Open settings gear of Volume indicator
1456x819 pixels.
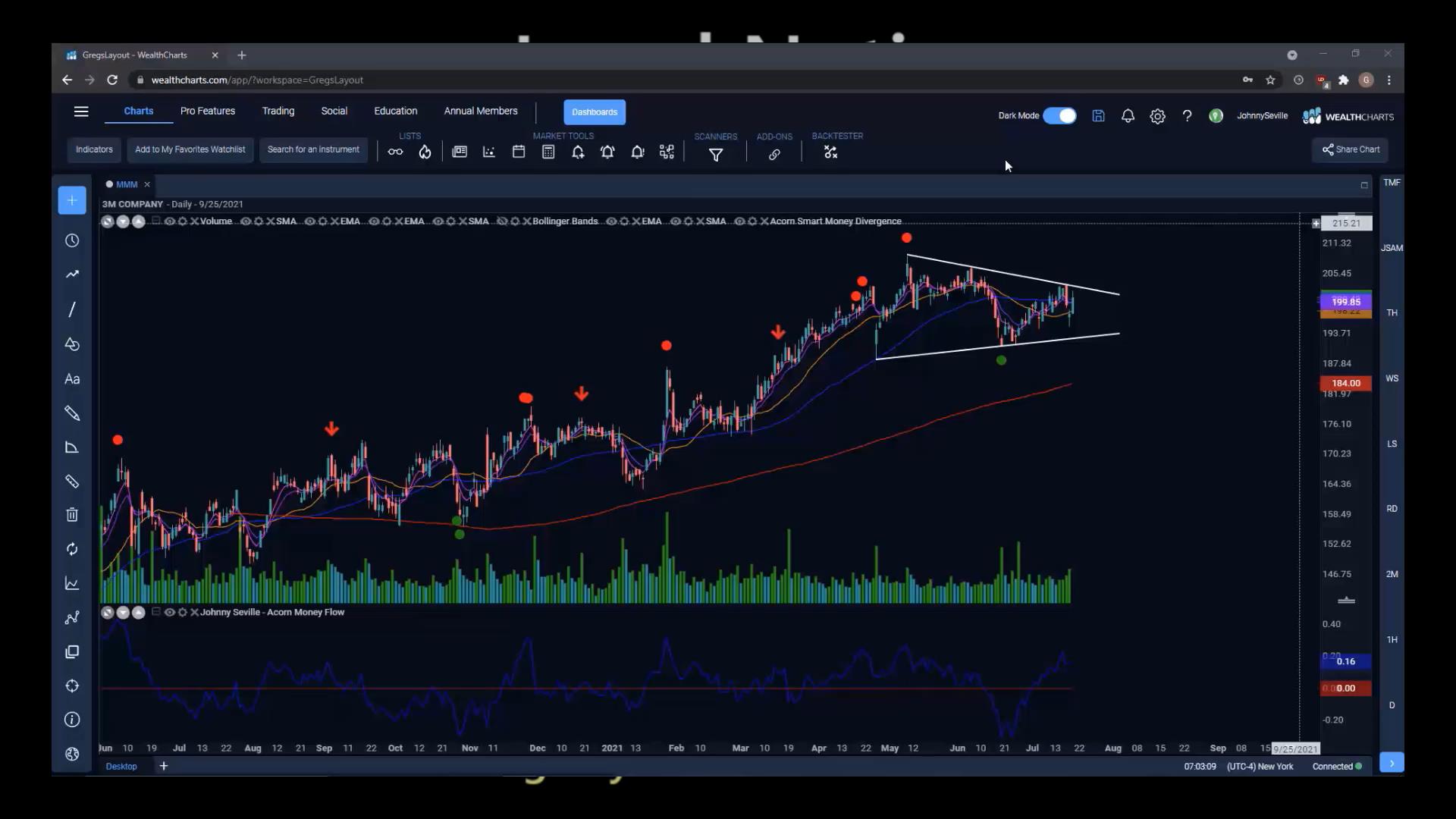click(182, 221)
